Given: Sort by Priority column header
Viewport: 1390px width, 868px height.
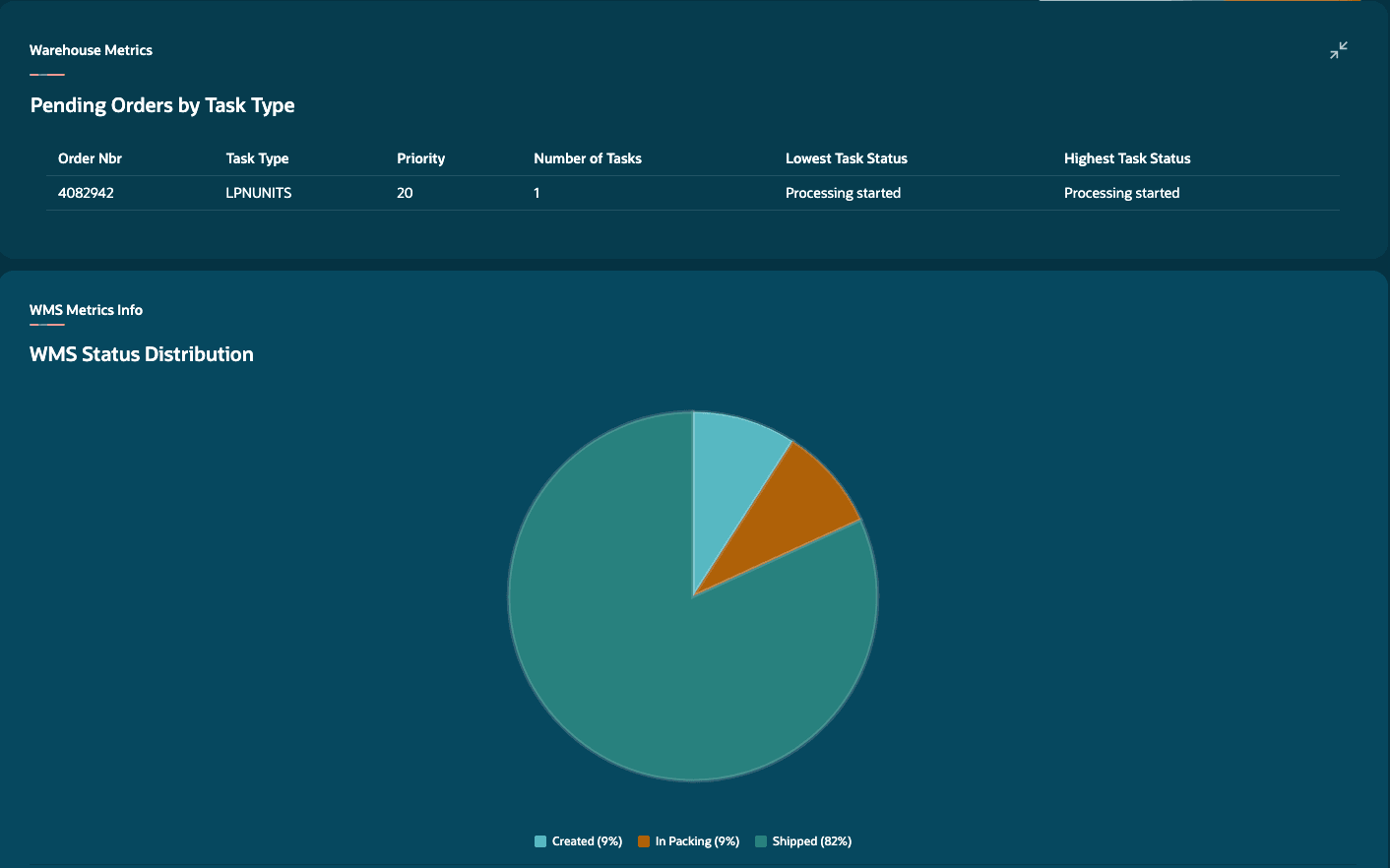Looking at the screenshot, I should (x=420, y=158).
